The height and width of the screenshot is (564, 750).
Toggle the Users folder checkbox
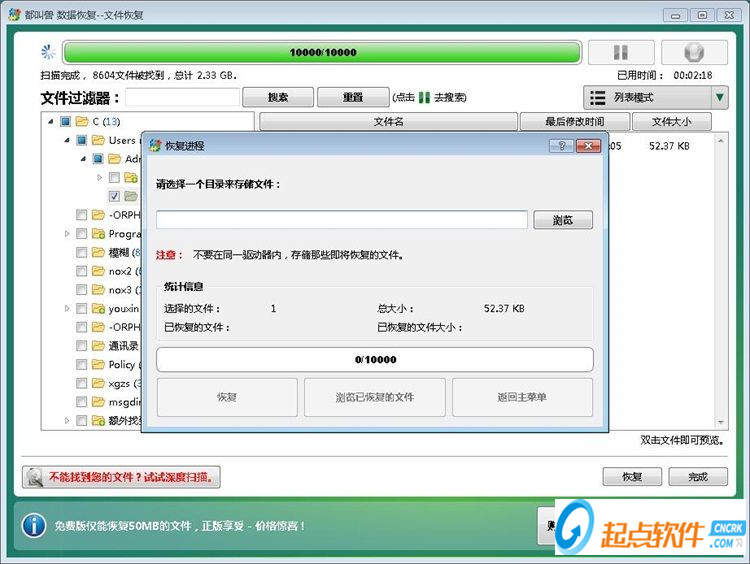click(x=82, y=140)
